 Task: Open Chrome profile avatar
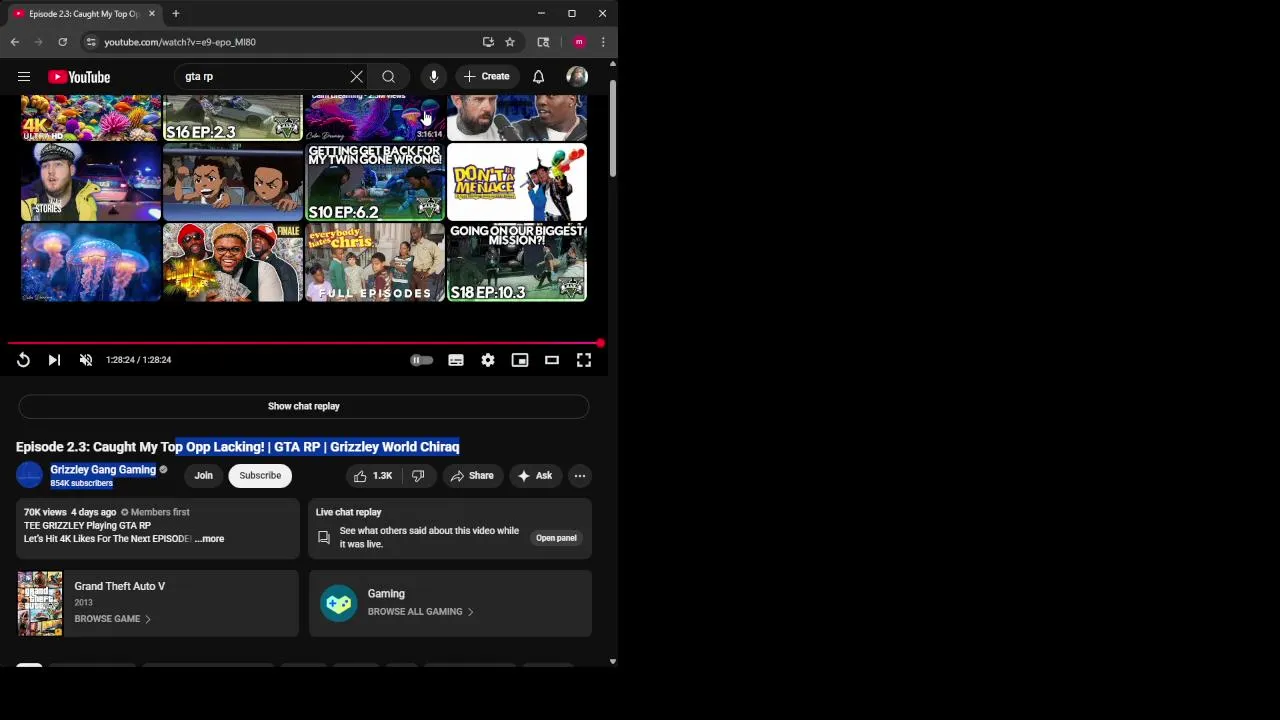pyautogui.click(x=579, y=42)
